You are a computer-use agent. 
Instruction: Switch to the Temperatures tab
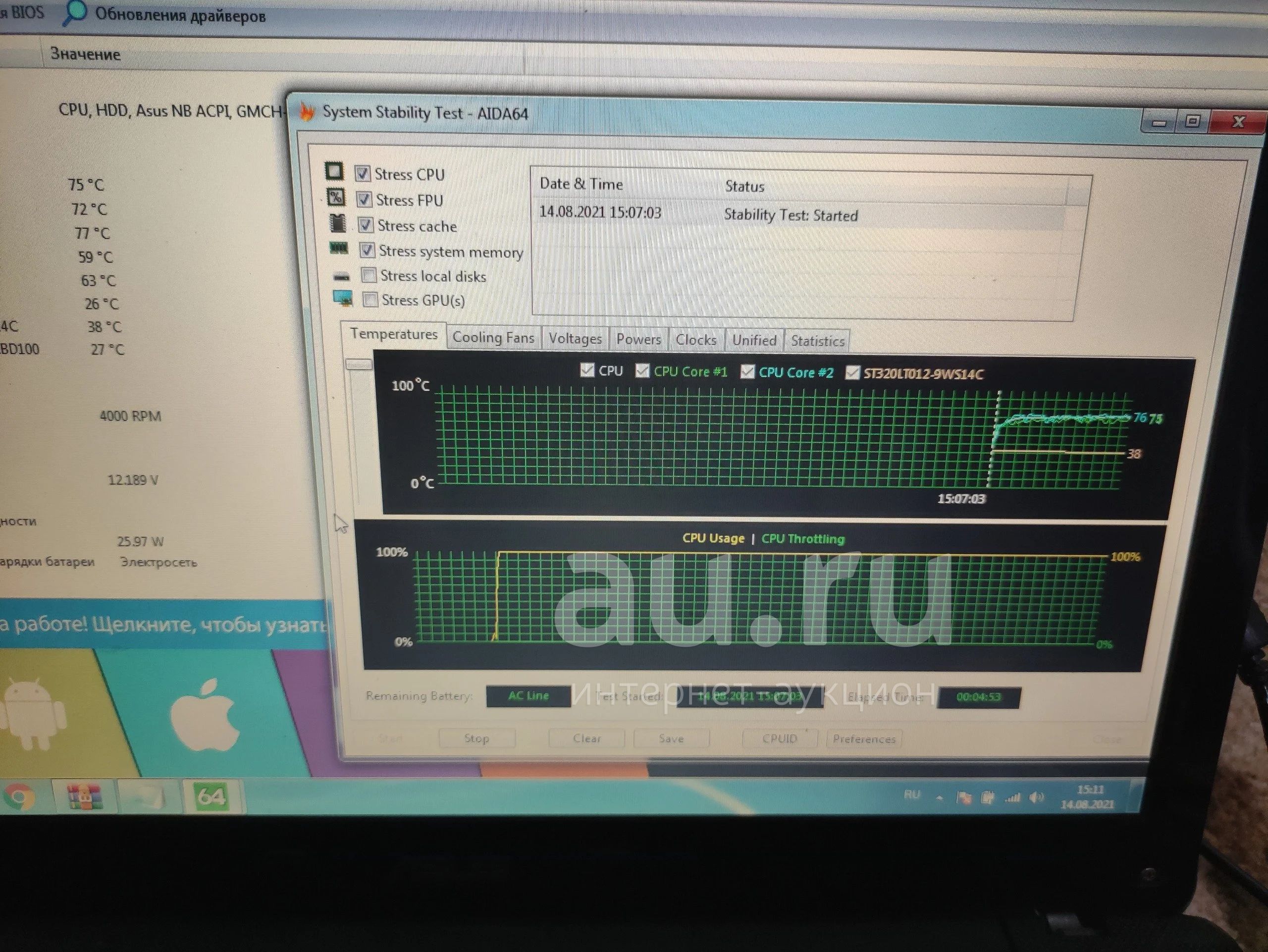point(394,333)
